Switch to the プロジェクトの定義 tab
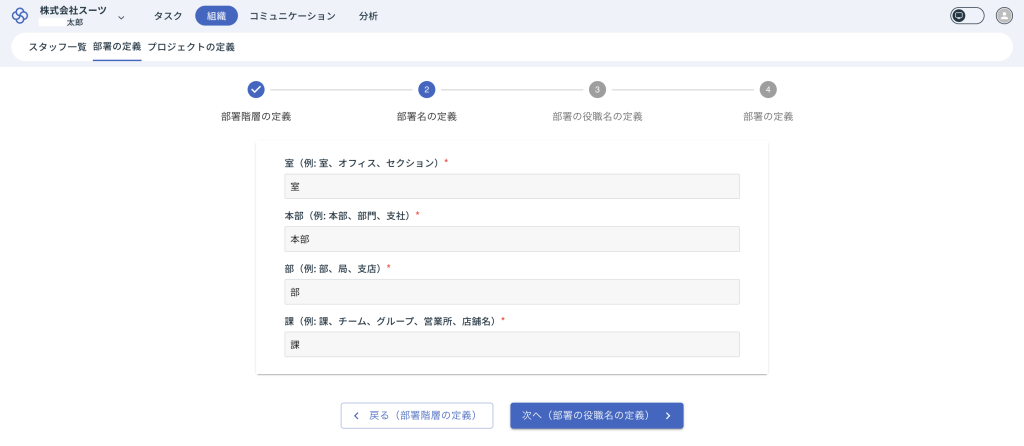Screen dimensions: 1024x446 191,47
